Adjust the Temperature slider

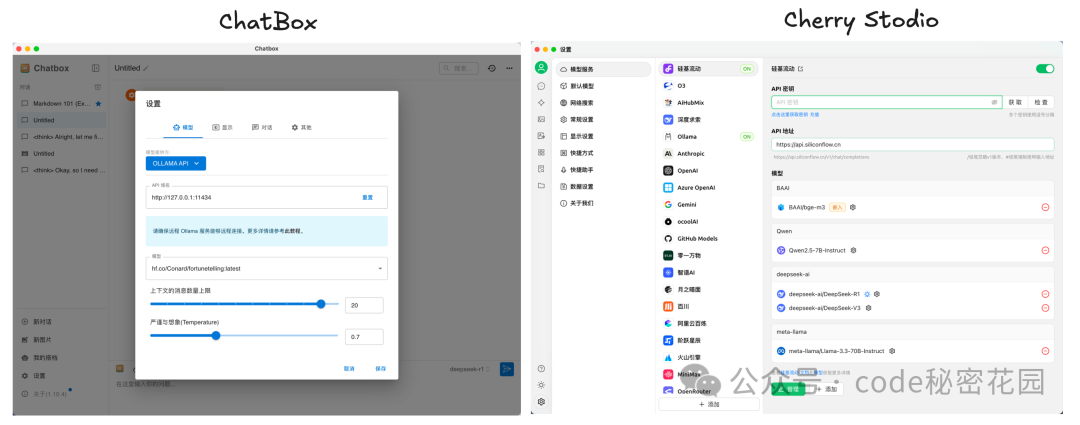tap(245, 335)
